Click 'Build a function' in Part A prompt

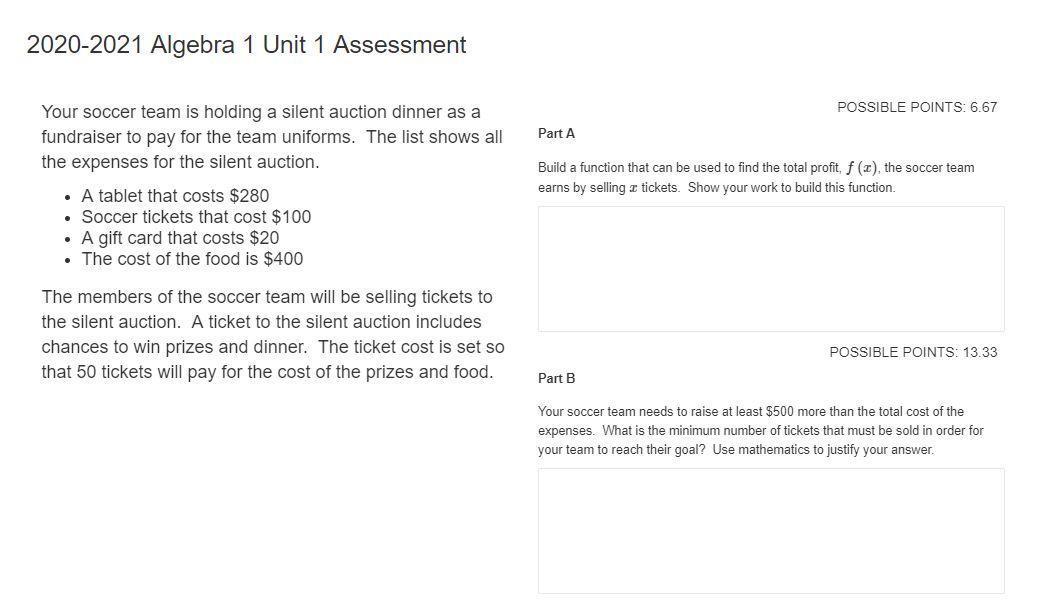582,167
